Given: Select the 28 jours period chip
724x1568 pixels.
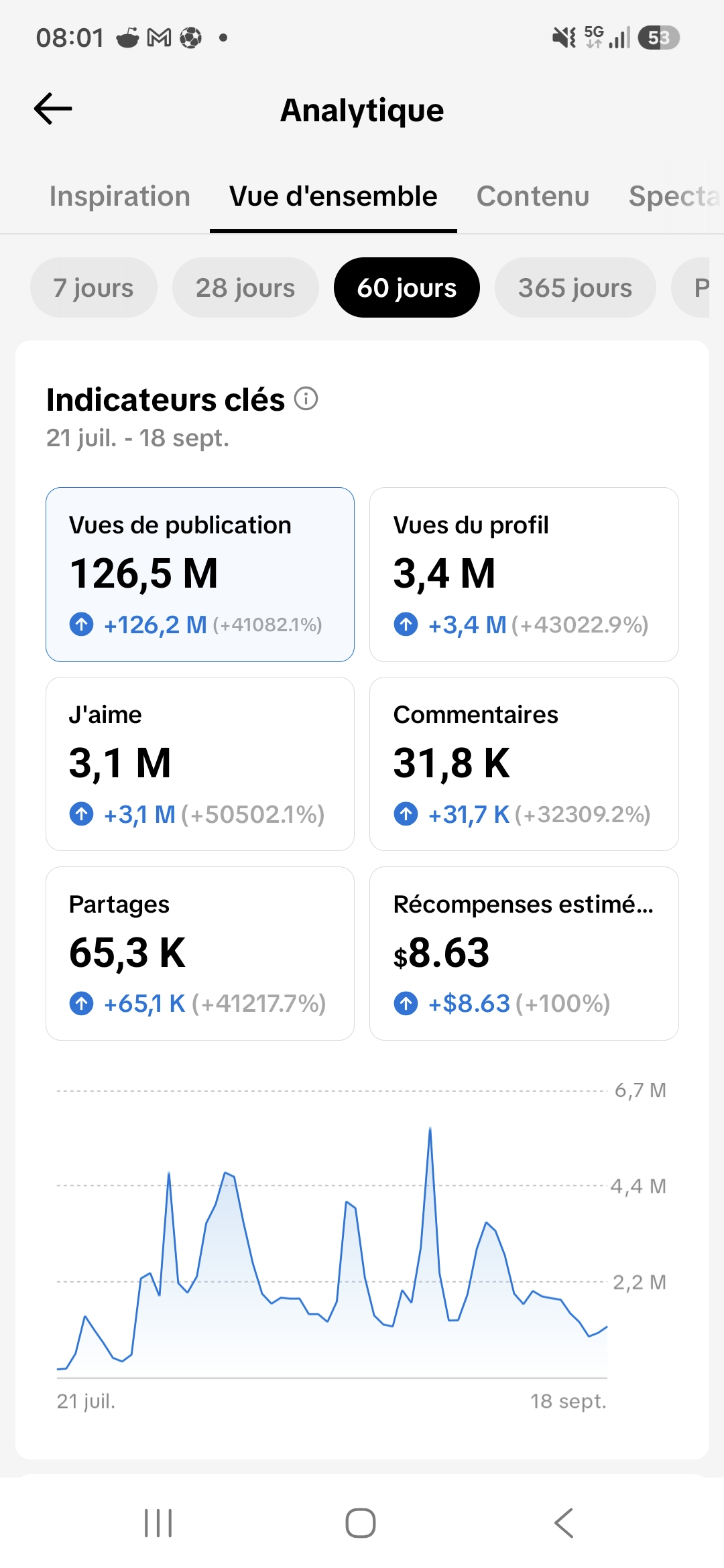Looking at the screenshot, I should click(x=245, y=287).
